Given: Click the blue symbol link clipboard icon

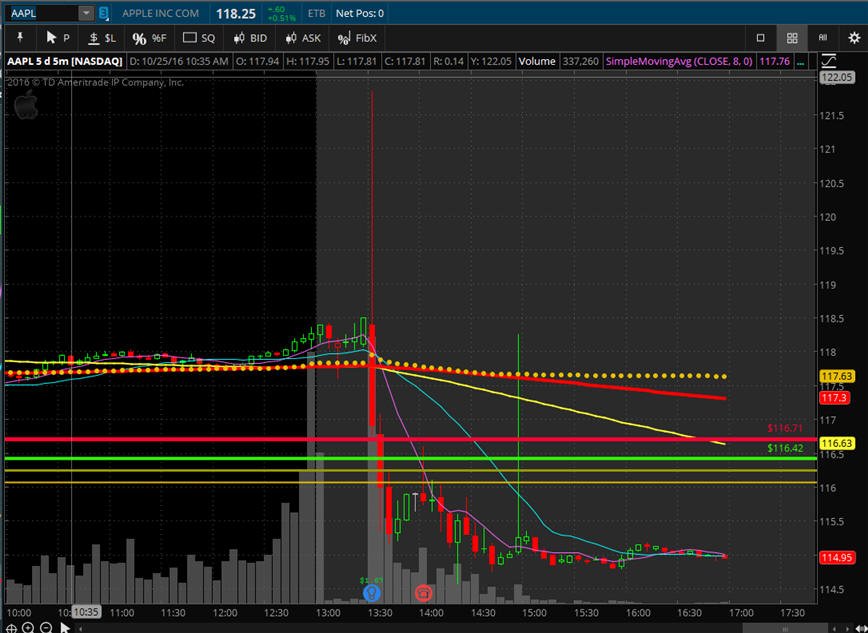Looking at the screenshot, I should 104,13.
